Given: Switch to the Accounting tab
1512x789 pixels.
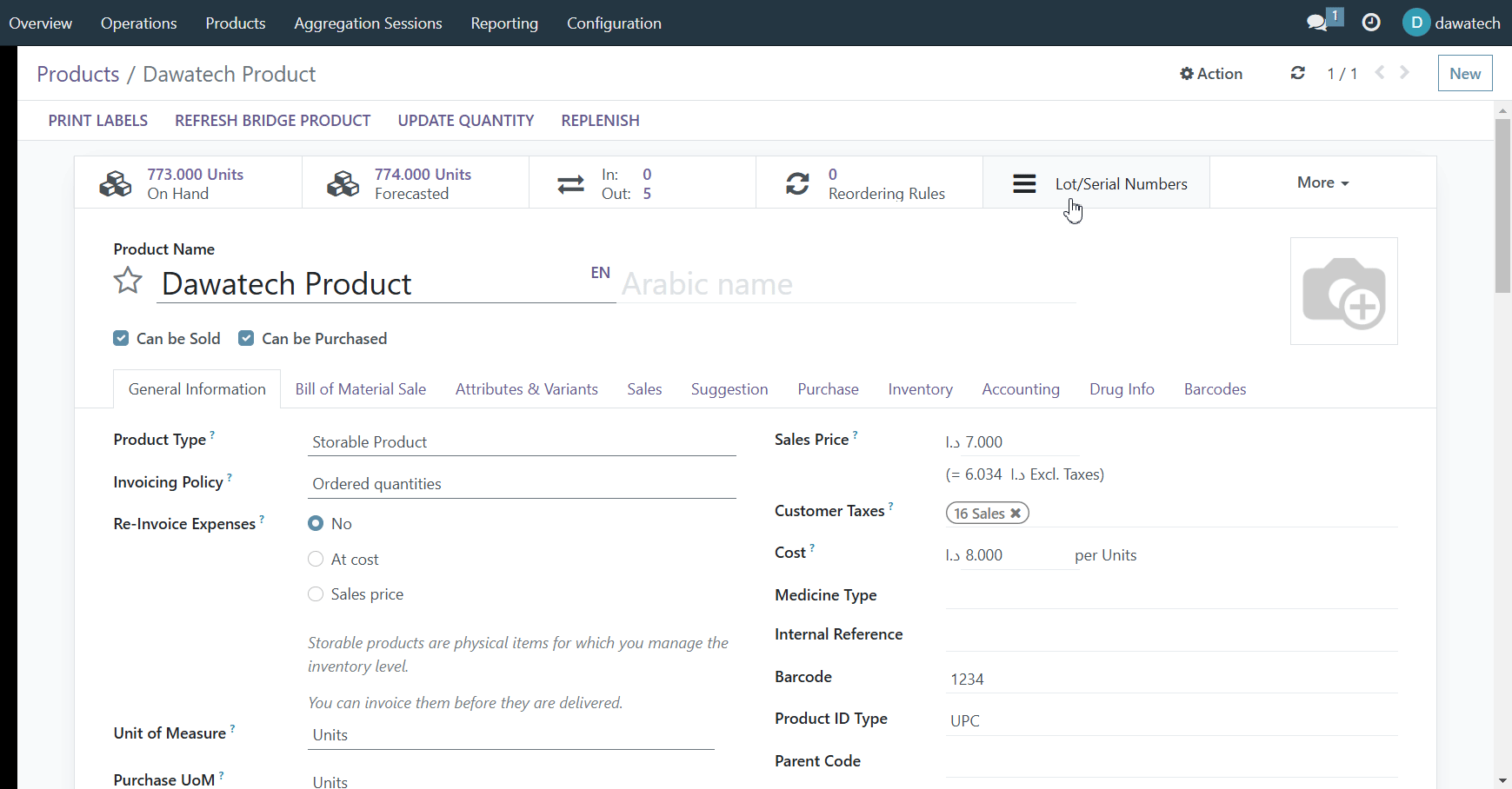Looking at the screenshot, I should click(x=1021, y=389).
